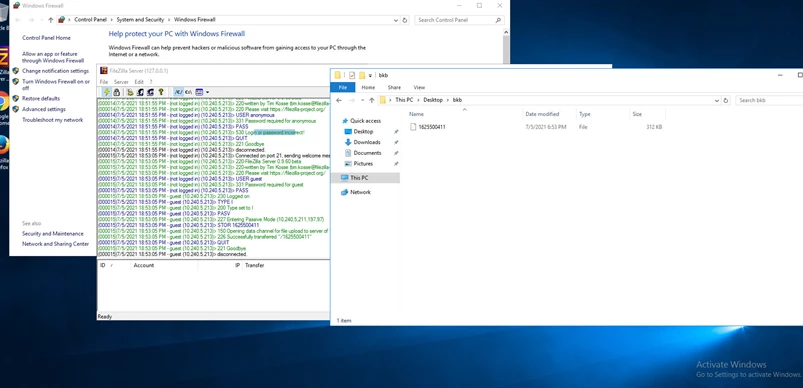Toggle the C:\ path display format
Image resolution: width=803 pixels, height=388 pixels.
188,92
